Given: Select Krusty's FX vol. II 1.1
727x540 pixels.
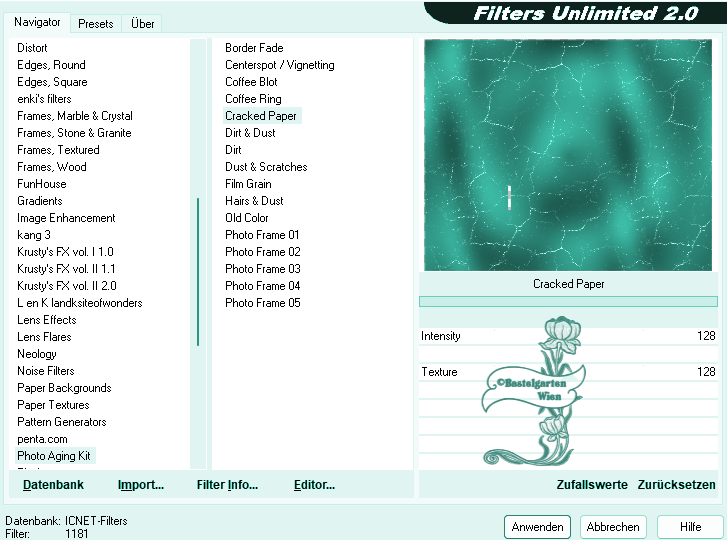Looking at the screenshot, I should coord(66,269).
